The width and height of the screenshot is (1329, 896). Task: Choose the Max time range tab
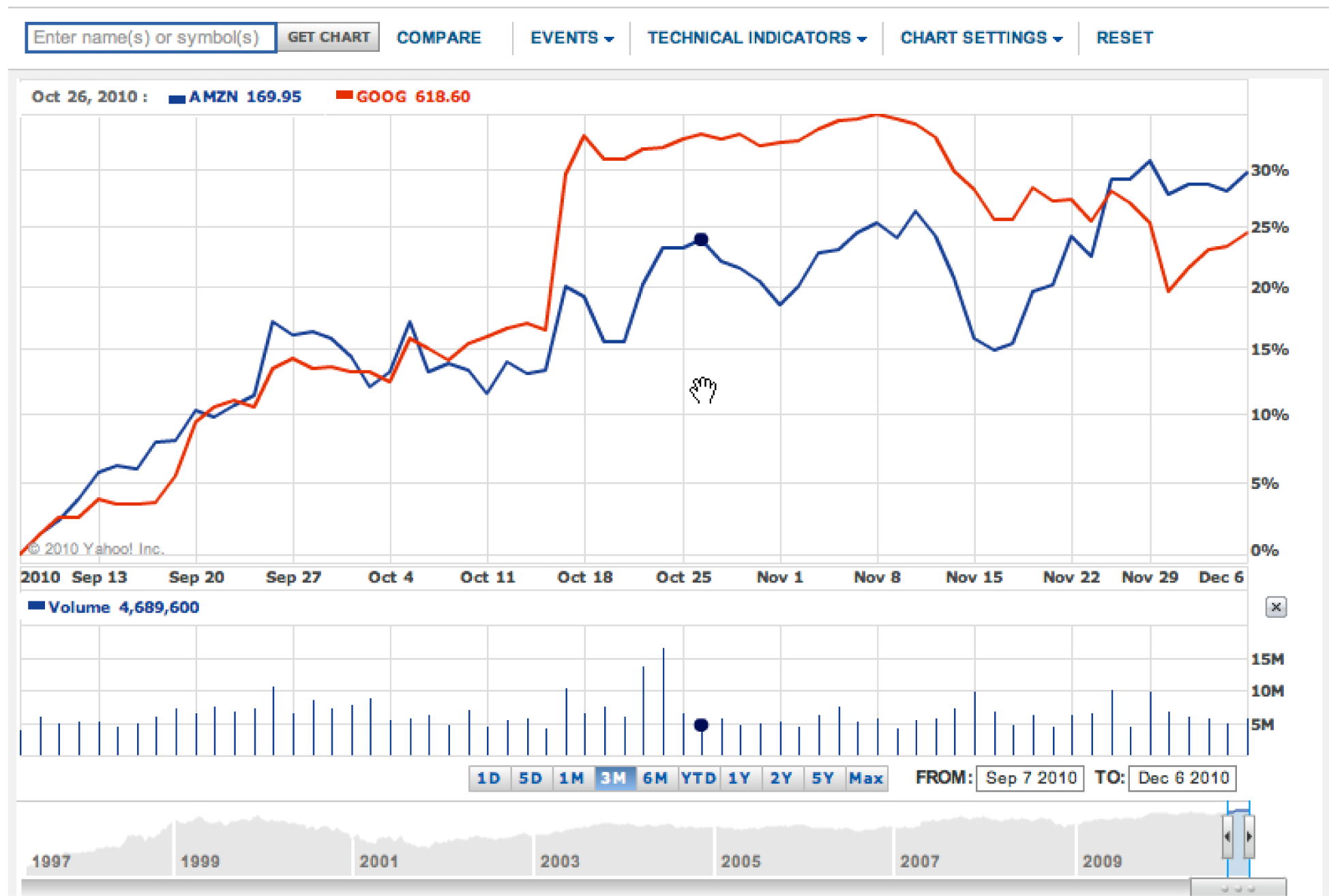click(x=866, y=778)
